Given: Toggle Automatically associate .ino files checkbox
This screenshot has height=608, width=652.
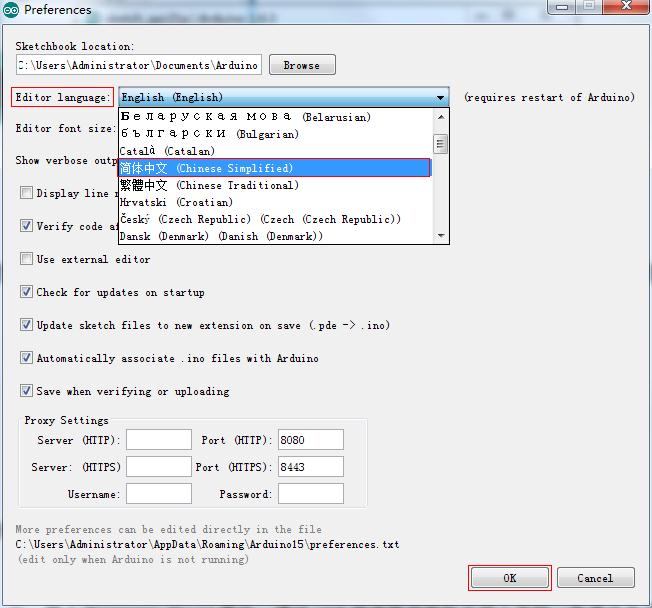Looking at the screenshot, I should (x=27, y=358).
